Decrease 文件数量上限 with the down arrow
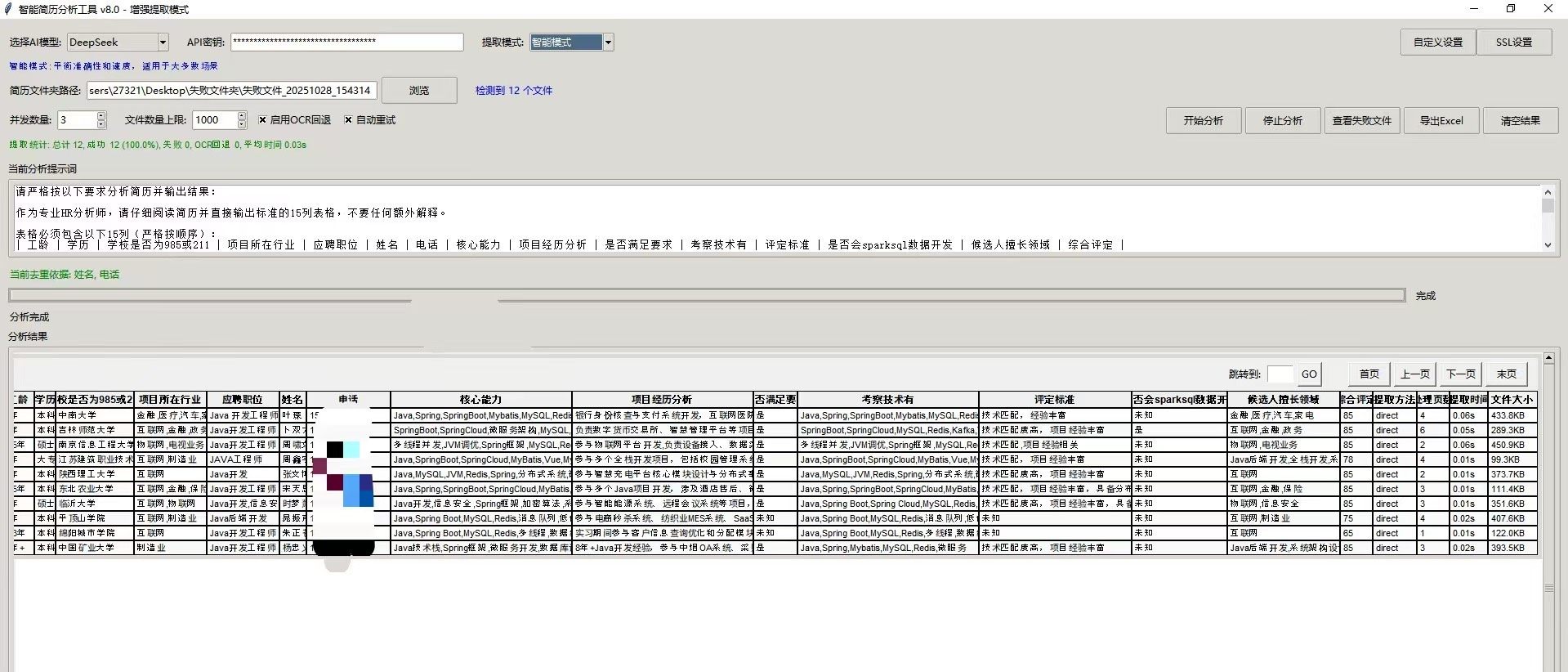This screenshot has height=672, width=1568. point(242,124)
